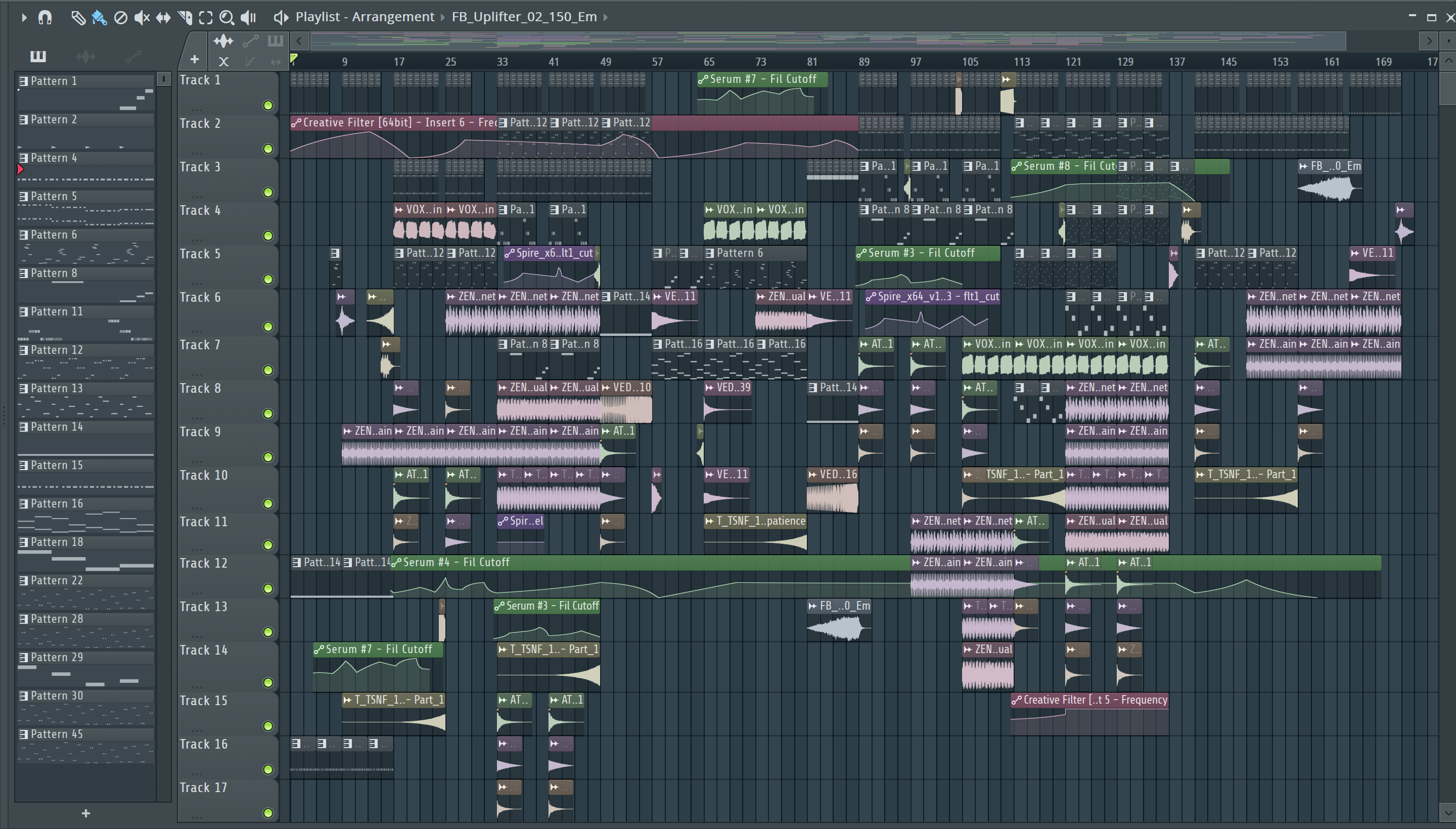Mute Track 3 using its green light
Image resolution: width=1456 pixels, height=829 pixels.
(267, 193)
